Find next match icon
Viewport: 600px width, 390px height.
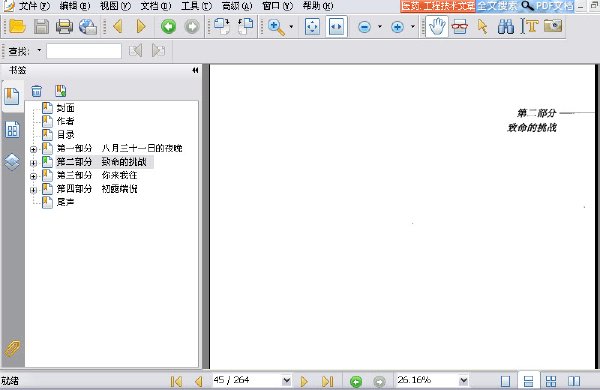158,51
